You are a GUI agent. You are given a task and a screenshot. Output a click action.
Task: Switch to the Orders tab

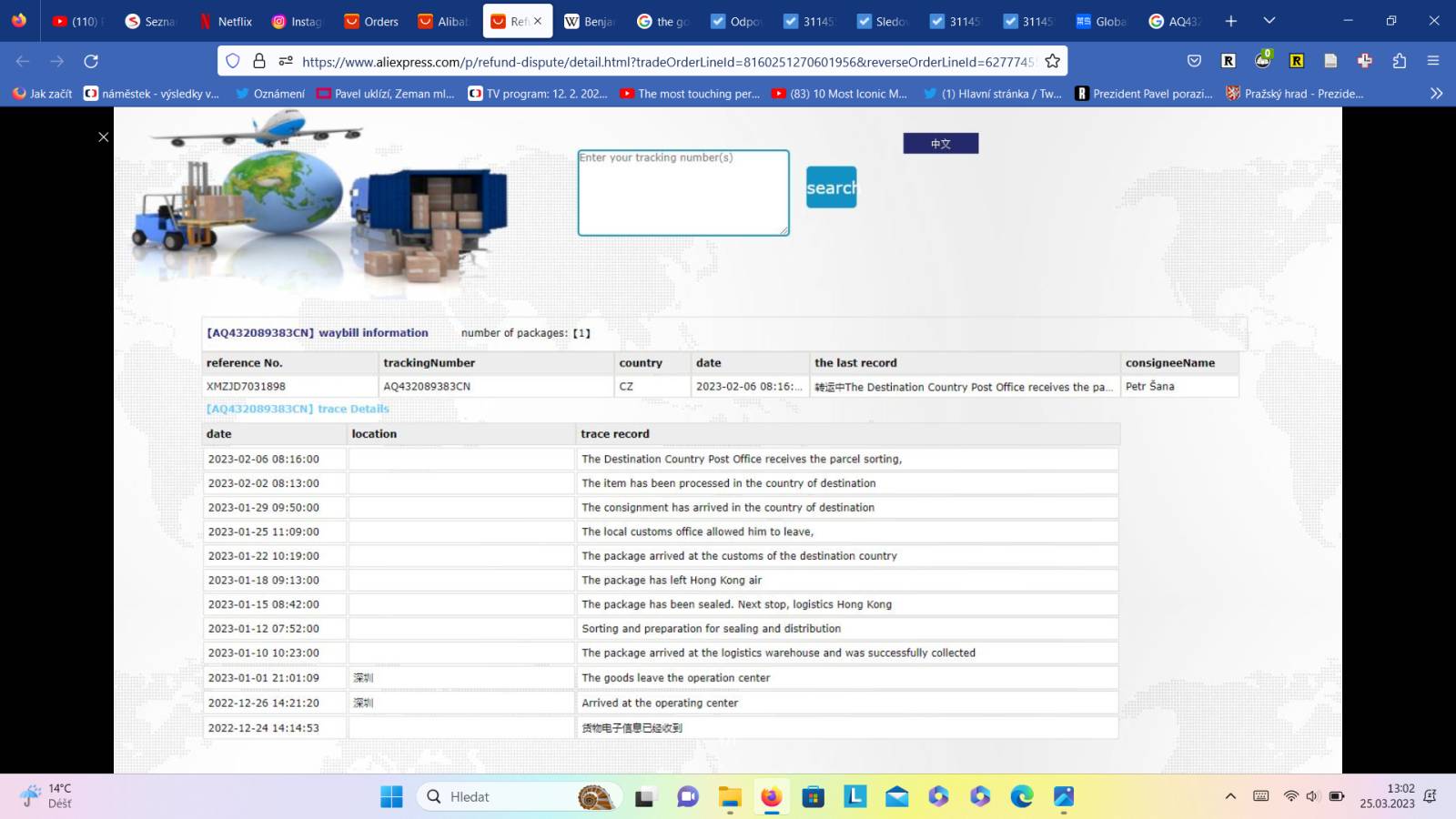point(371,21)
